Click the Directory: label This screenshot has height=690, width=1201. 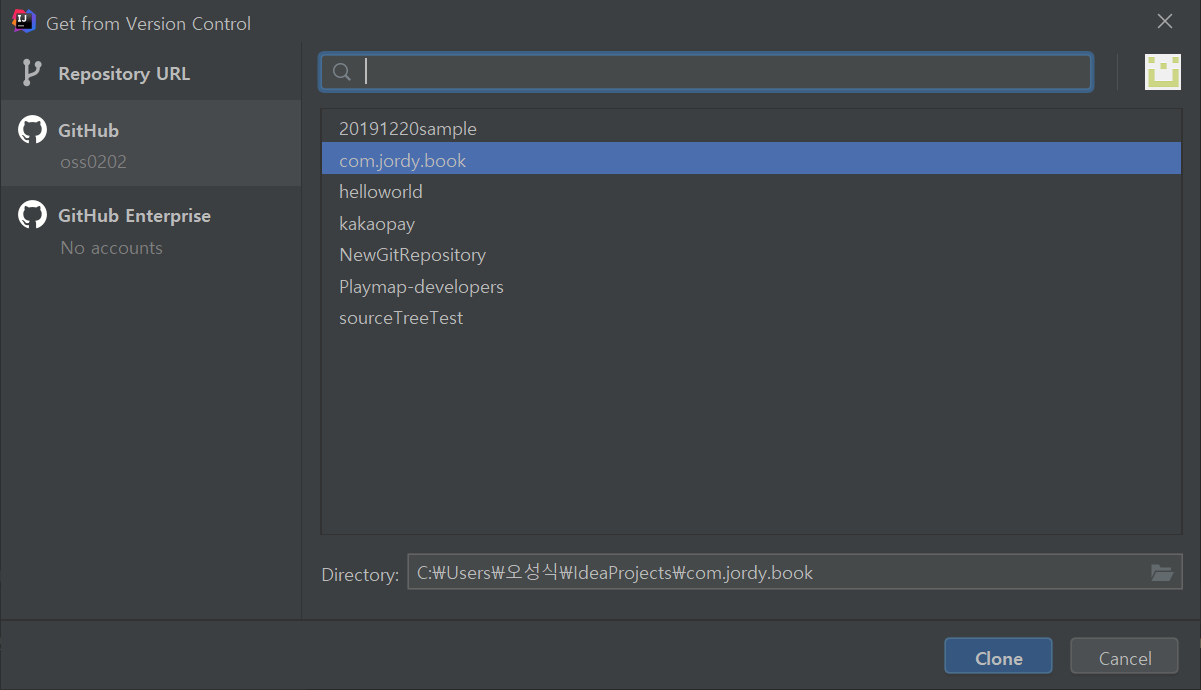360,574
